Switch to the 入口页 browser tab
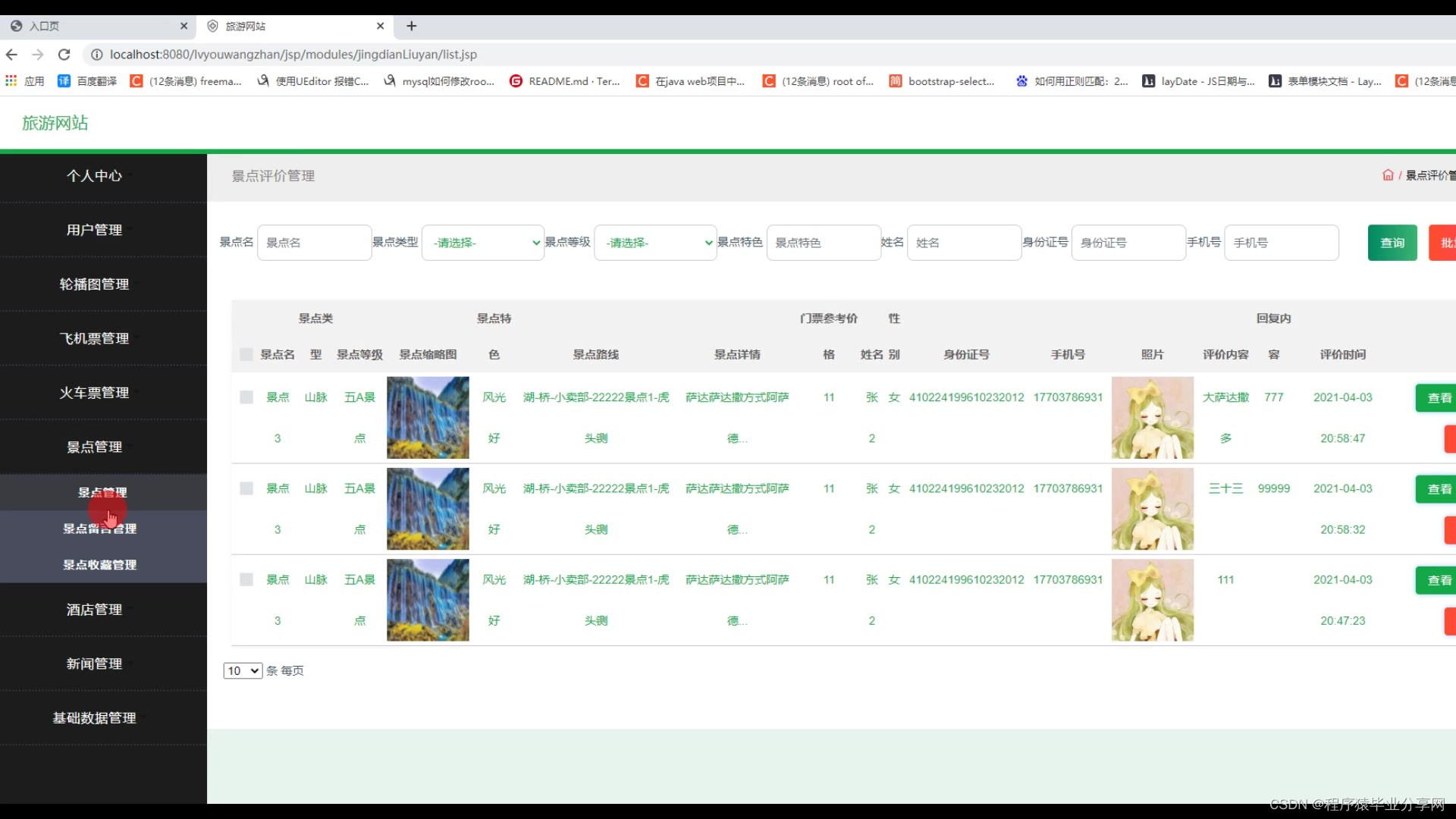This screenshot has width=1456, height=819. [99, 26]
